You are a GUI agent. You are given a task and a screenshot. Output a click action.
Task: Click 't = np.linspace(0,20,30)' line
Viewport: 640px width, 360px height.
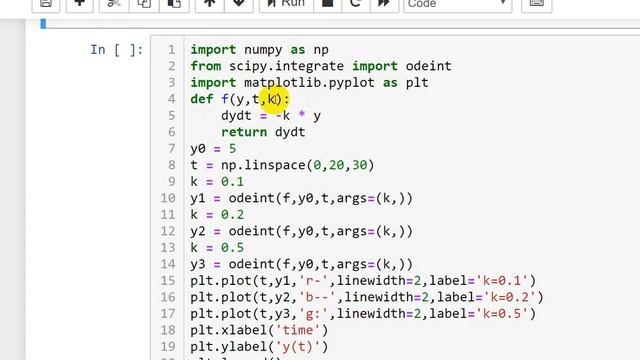click(282, 165)
